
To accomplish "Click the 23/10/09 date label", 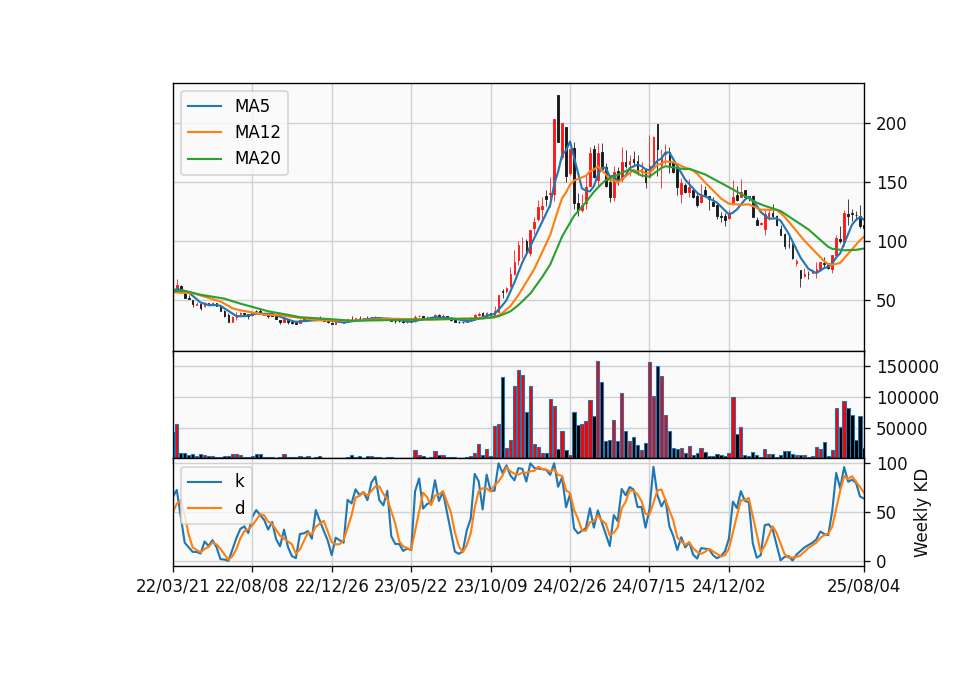I will [490, 587].
